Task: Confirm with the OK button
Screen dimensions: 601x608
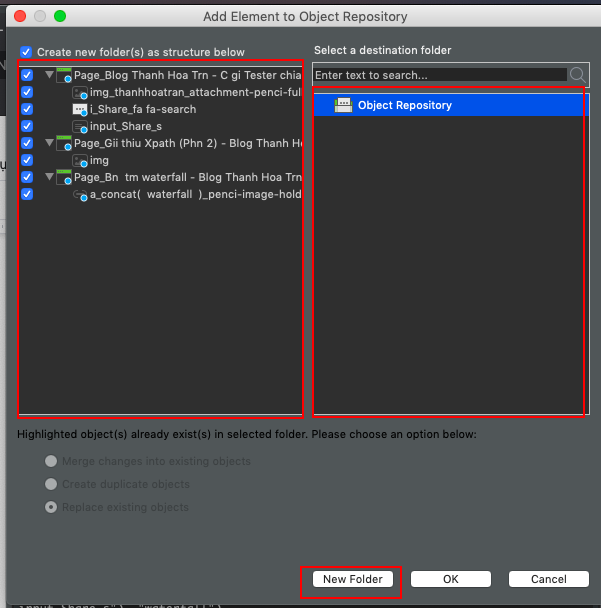Action: click(451, 579)
